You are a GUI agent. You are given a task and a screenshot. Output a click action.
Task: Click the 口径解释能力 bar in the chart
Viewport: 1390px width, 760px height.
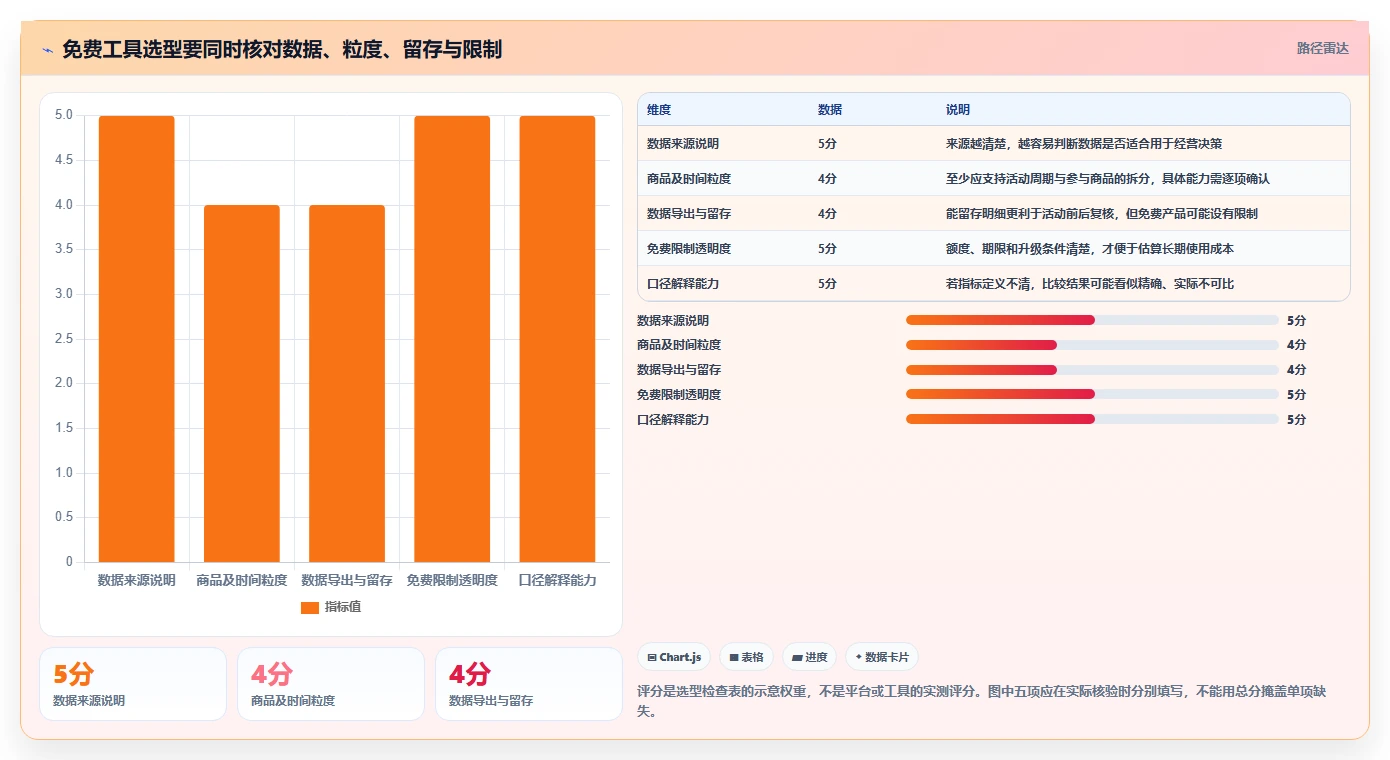click(x=557, y=339)
